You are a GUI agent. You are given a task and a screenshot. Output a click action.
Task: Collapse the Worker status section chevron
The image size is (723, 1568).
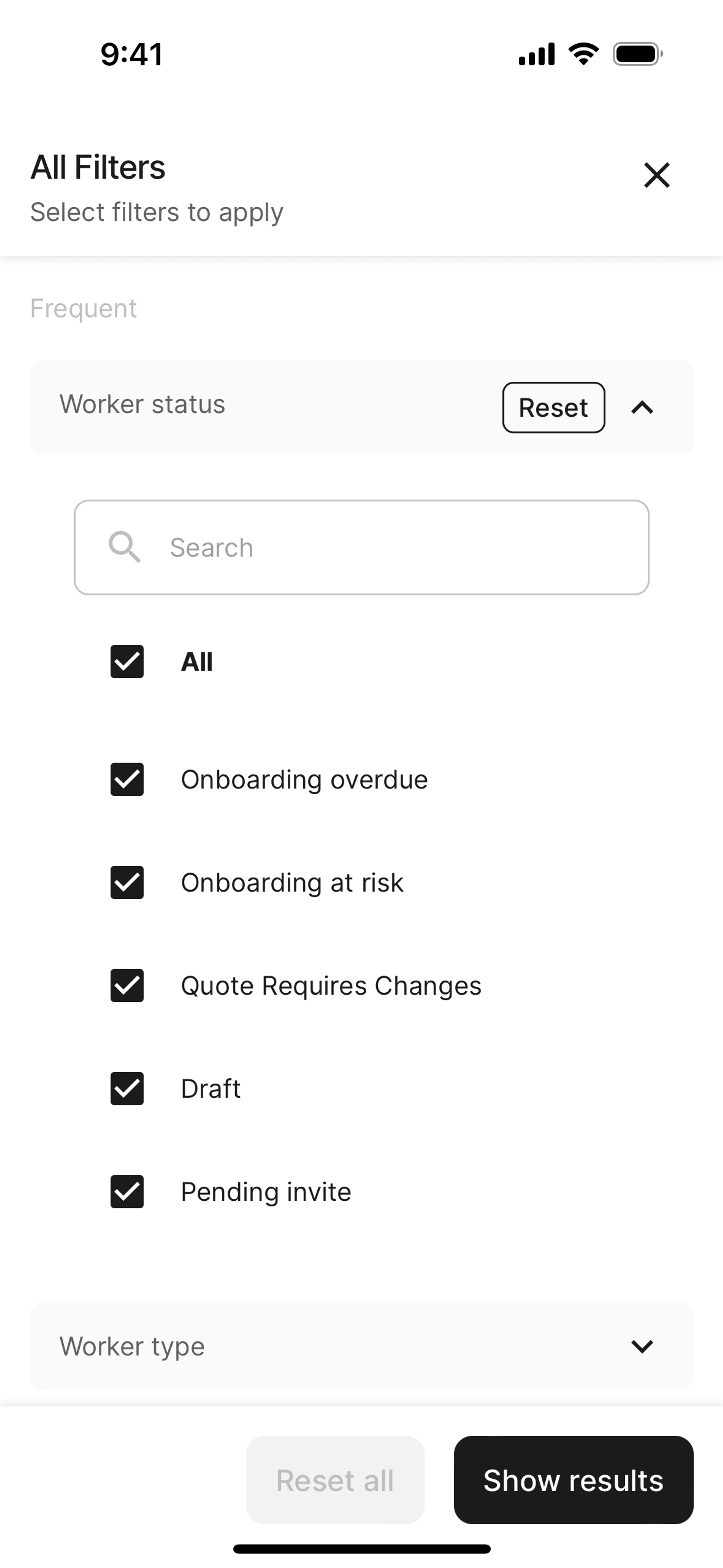tap(642, 407)
